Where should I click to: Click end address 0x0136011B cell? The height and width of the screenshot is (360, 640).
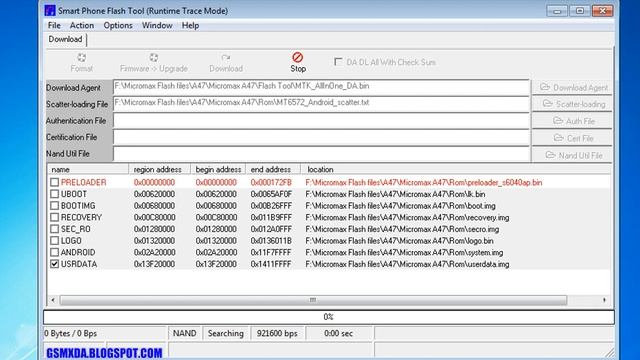(271, 241)
